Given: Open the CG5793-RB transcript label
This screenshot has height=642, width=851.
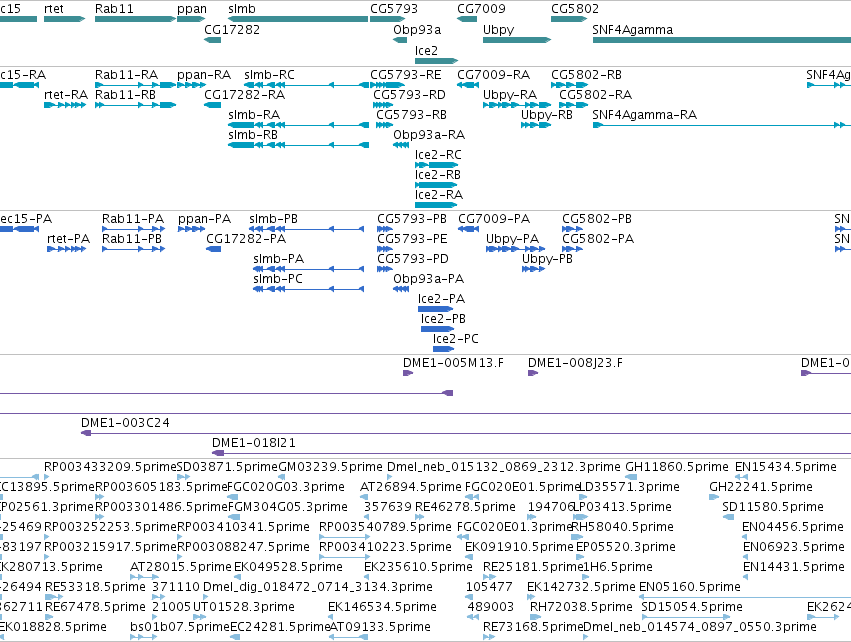Looking at the screenshot, I should (411, 115).
